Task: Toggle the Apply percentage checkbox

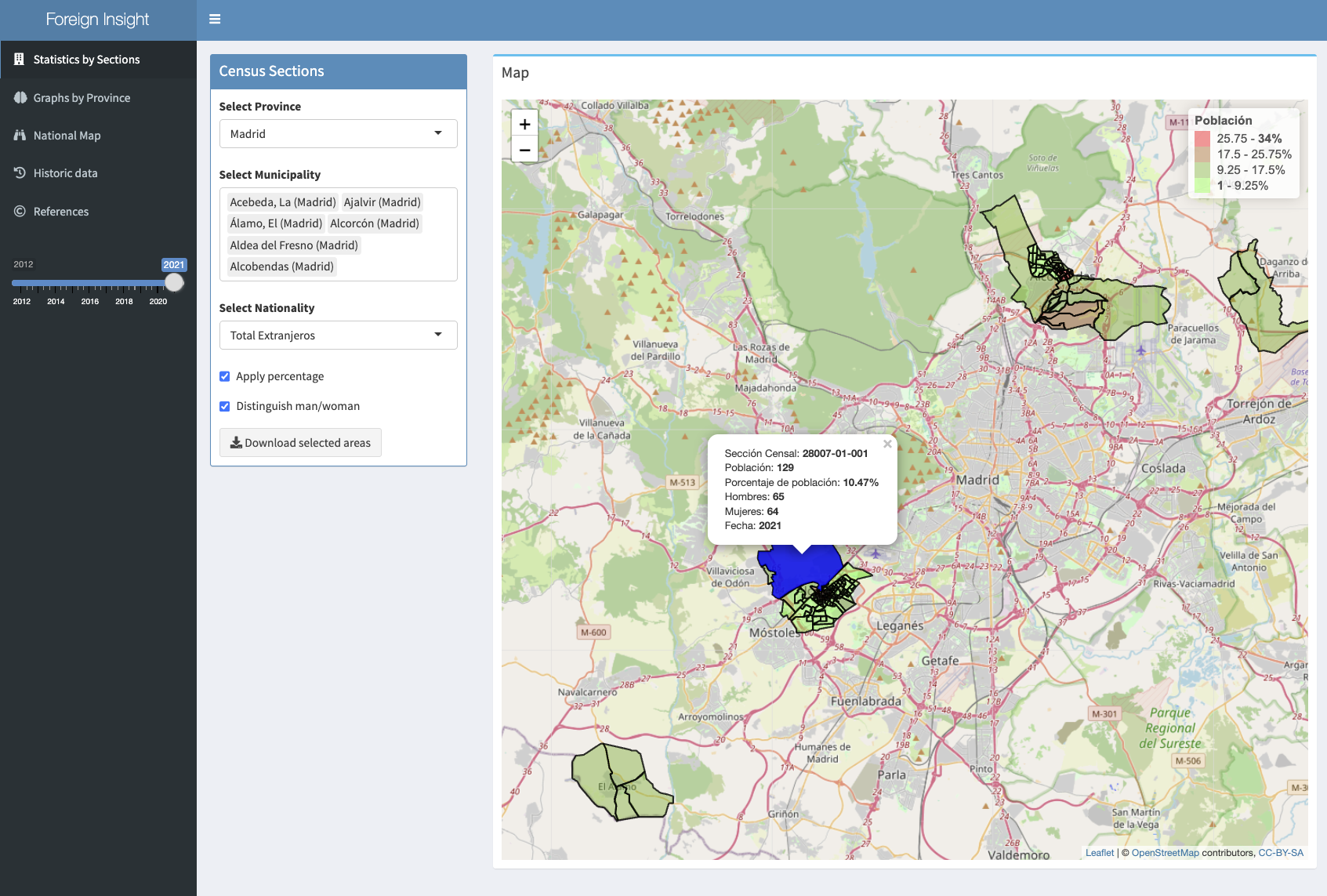Action: [225, 376]
